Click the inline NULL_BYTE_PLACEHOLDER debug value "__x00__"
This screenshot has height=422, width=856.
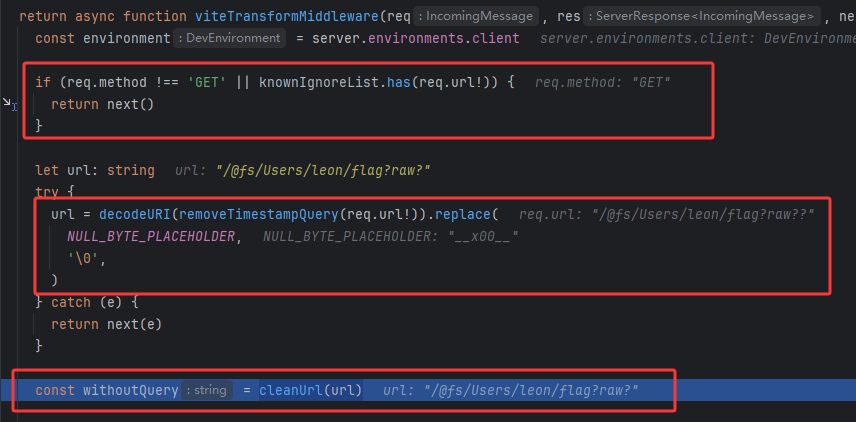(x=391, y=237)
